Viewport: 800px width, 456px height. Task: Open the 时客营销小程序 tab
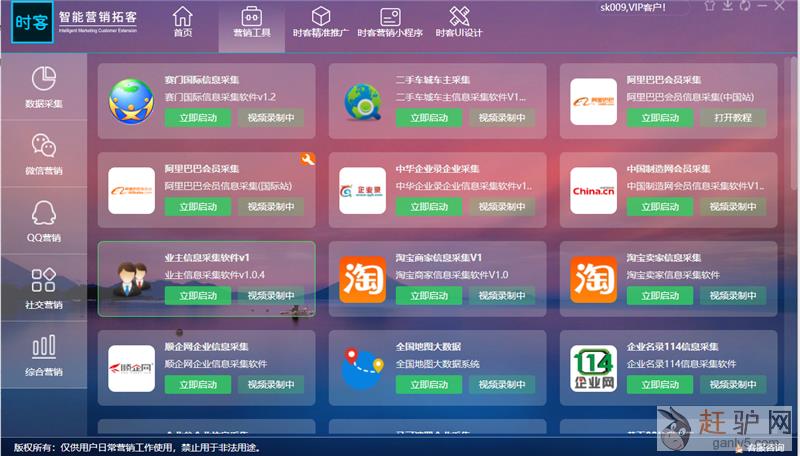pos(390,22)
